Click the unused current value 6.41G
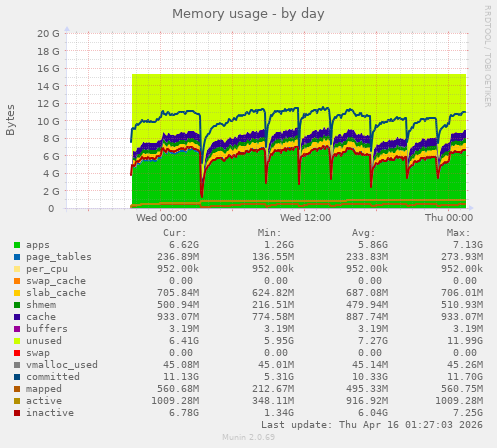 pos(184,341)
